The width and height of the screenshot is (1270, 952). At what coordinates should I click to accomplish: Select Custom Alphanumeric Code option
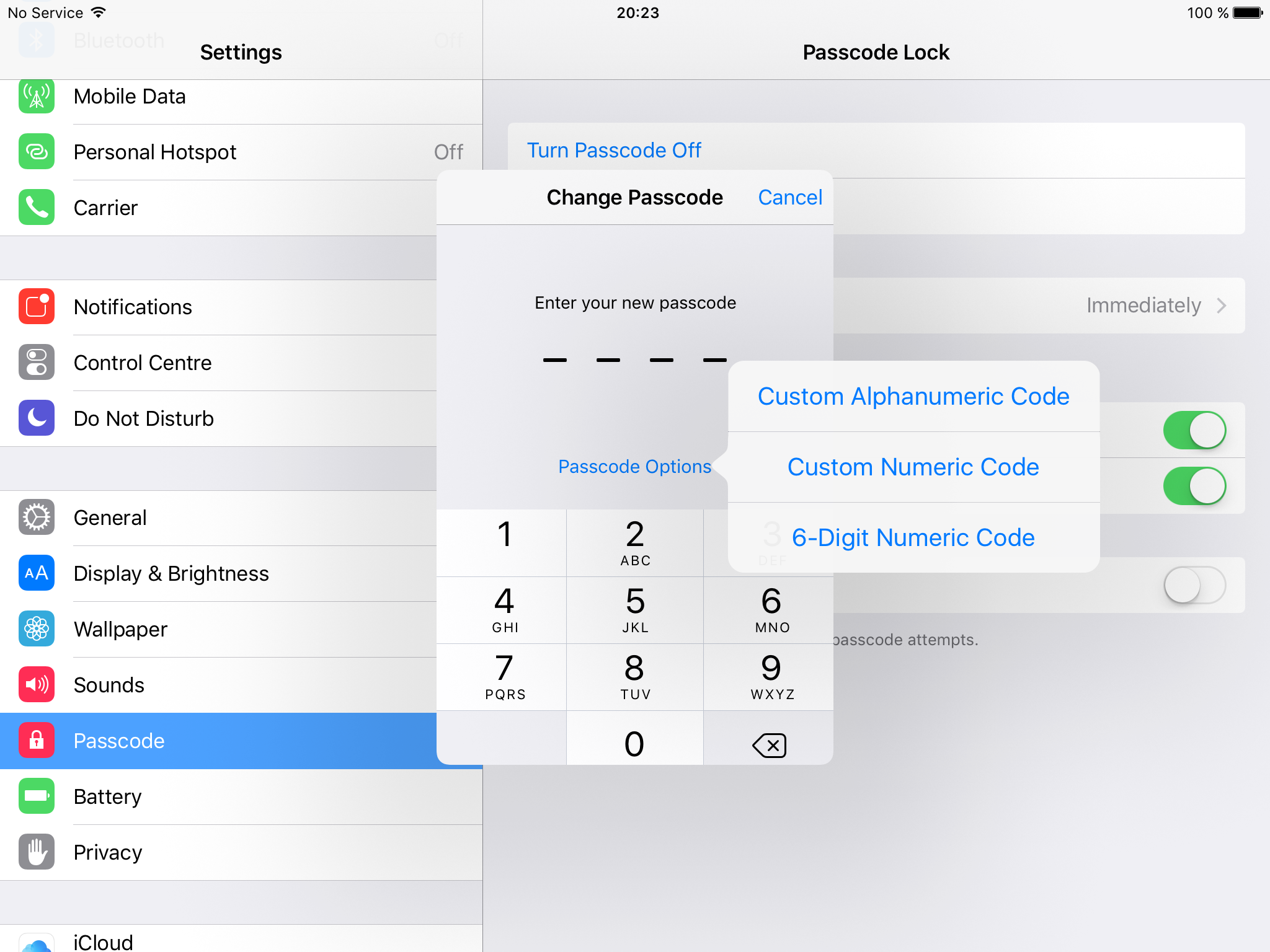[913, 395]
